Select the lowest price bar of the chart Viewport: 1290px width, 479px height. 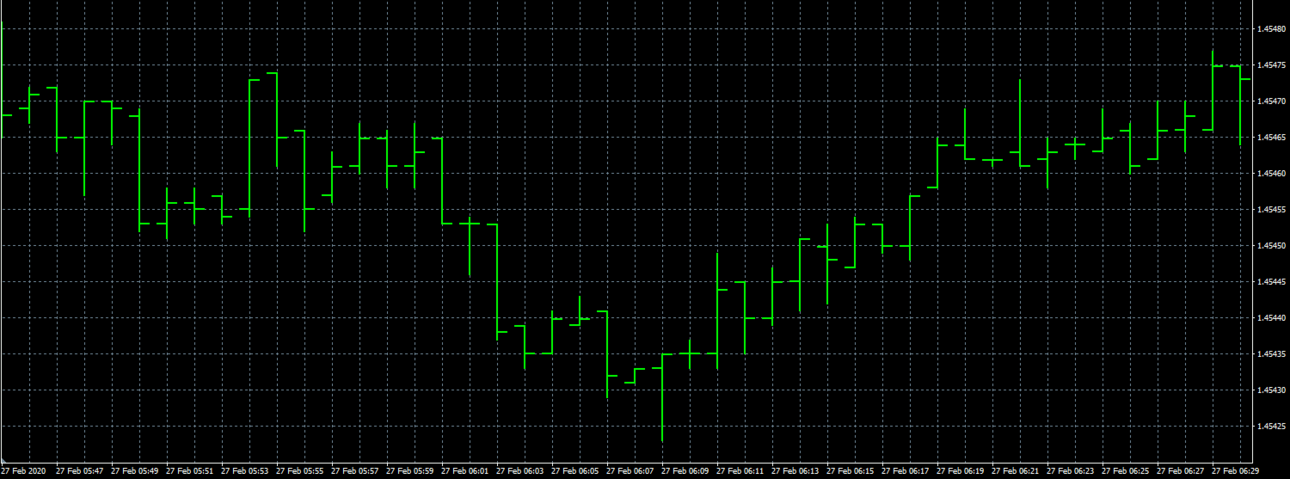click(662, 397)
